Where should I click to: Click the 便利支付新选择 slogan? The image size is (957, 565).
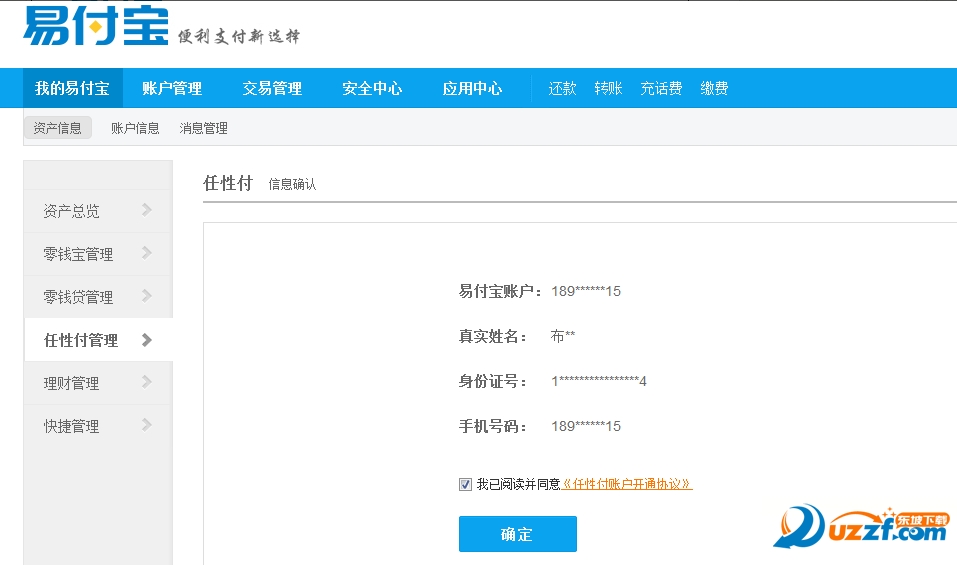pyautogui.click(x=239, y=37)
